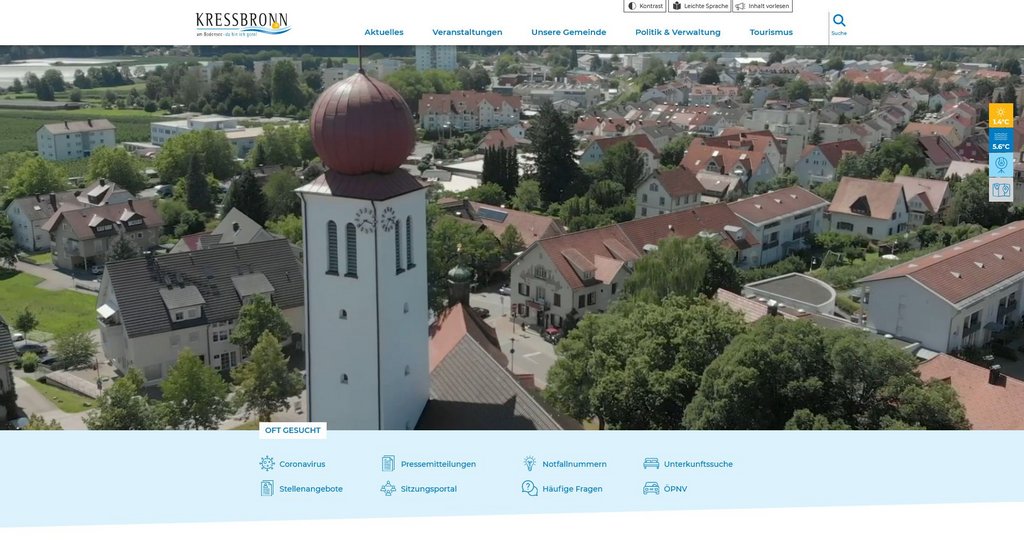Open the search magnifier icon
Screen dimensions: 1024x540
[x=839, y=21]
